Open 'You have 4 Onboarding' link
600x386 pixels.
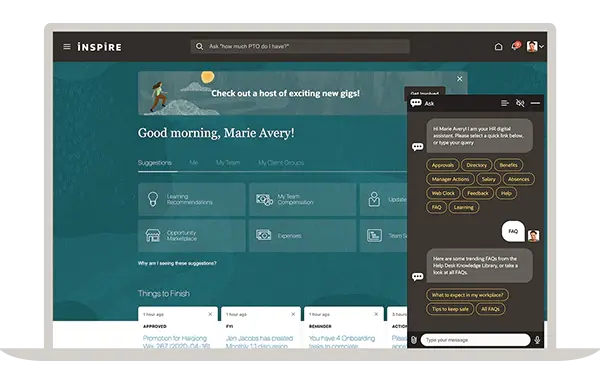tap(342, 342)
